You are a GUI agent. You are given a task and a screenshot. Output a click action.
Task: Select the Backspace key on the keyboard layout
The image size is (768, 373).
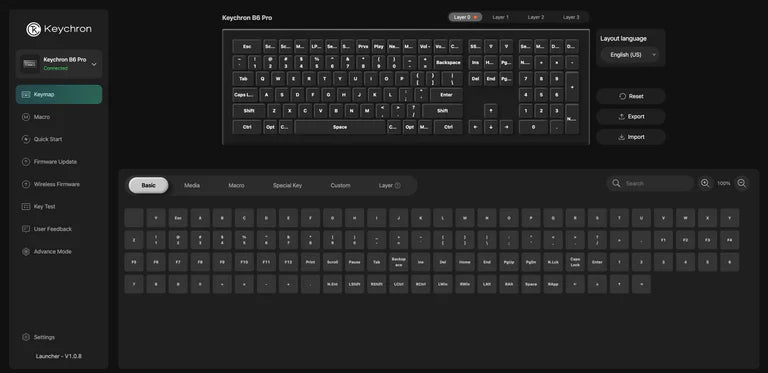(x=448, y=63)
